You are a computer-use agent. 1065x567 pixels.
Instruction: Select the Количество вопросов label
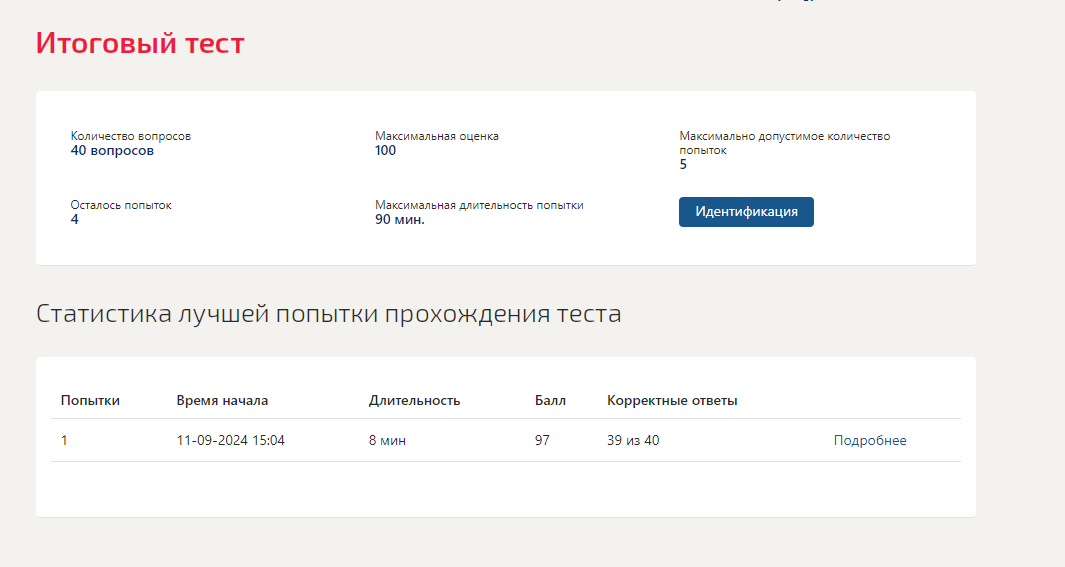pyautogui.click(x=130, y=136)
